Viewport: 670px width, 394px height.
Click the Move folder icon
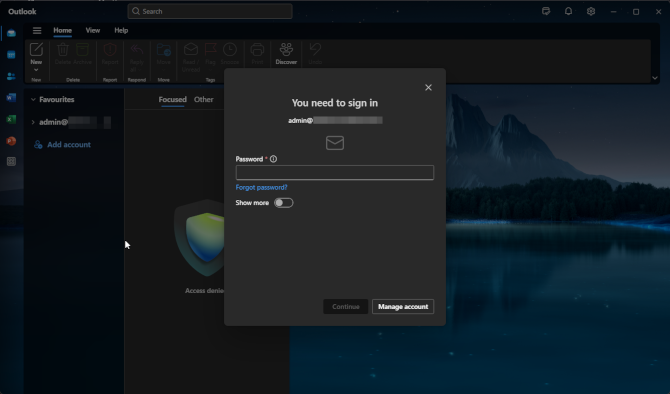point(164,50)
